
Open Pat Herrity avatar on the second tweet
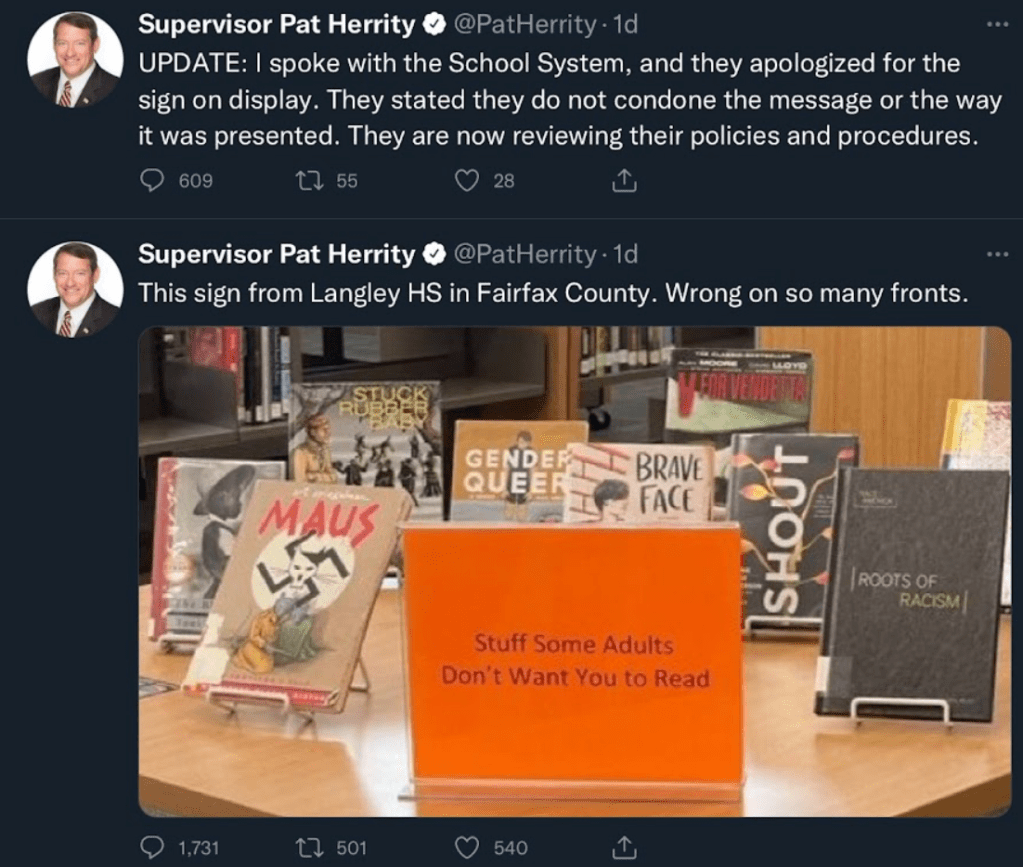(75, 289)
